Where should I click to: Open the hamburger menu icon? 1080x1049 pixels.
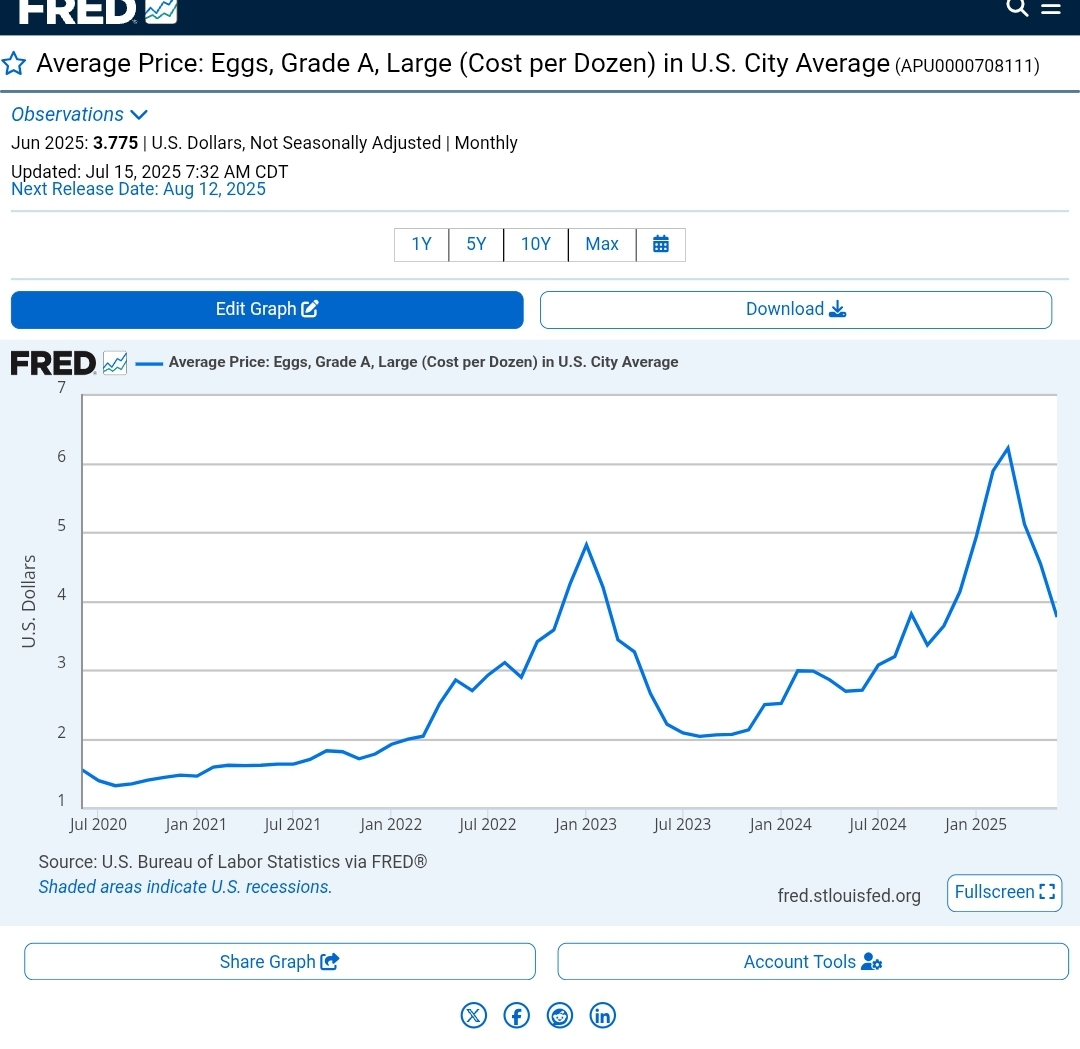pos(1050,8)
